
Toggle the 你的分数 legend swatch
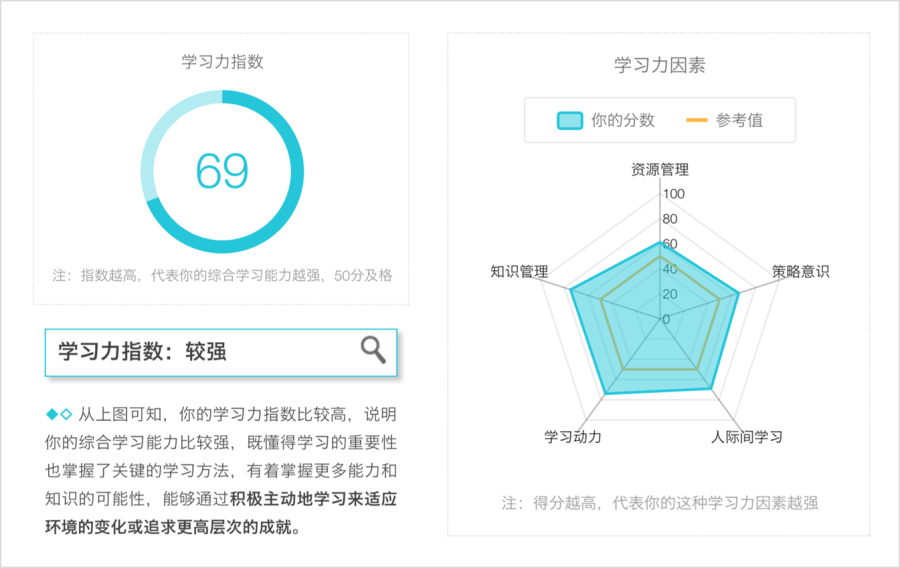tap(569, 120)
